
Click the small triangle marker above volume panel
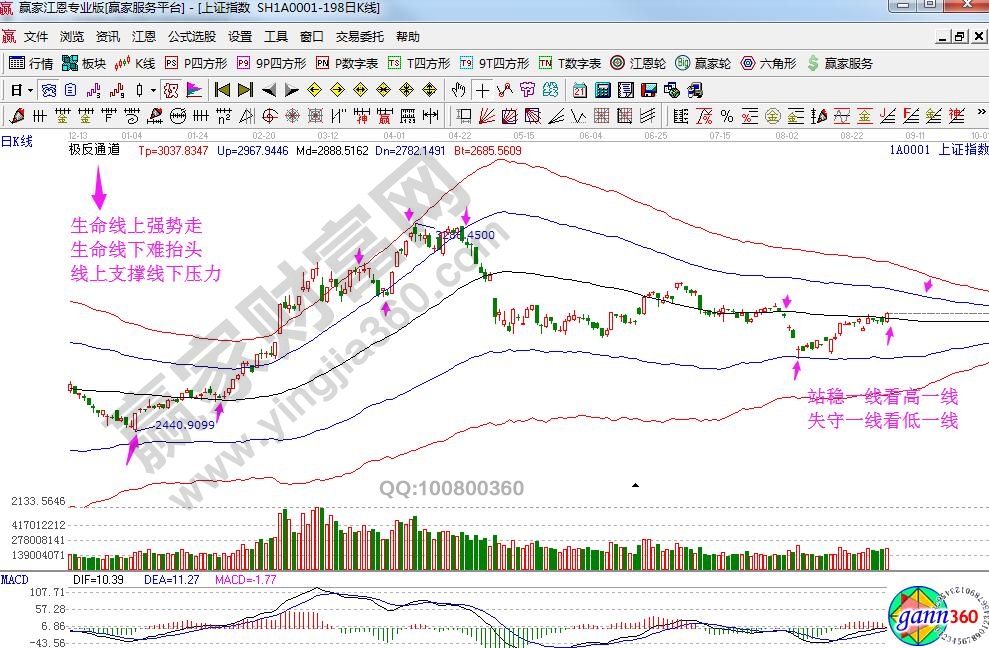(x=634, y=486)
